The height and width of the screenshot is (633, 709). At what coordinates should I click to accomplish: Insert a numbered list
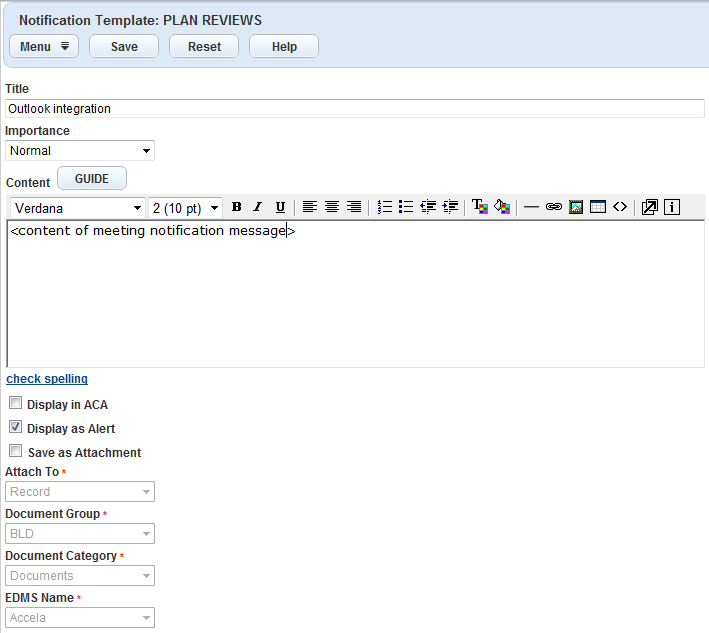pyautogui.click(x=385, y=207)
